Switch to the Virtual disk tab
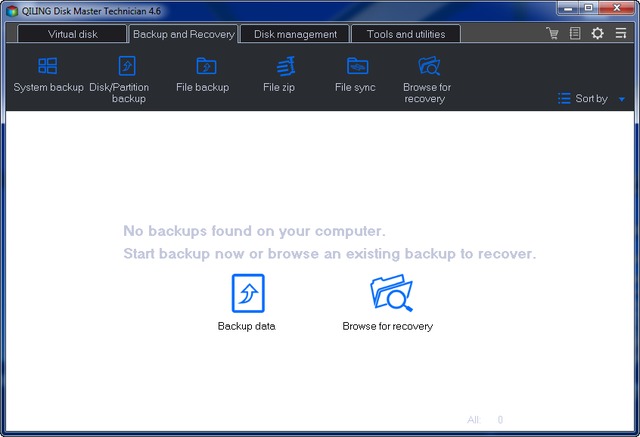 (72, 34)
